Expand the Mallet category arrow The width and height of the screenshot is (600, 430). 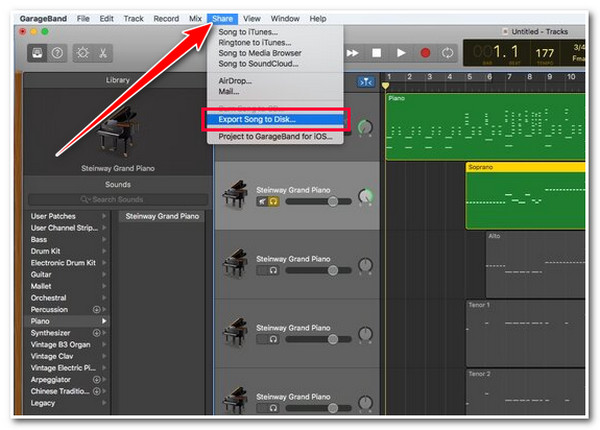104,286
